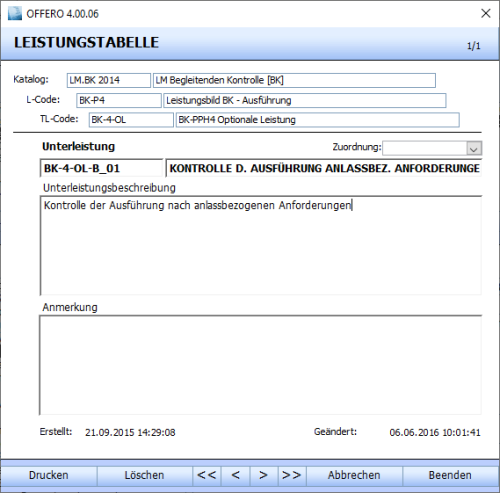Click the TL-Code field BK-4-OL
The width and height of the screenshot is (500, 493).
point(131,120)
